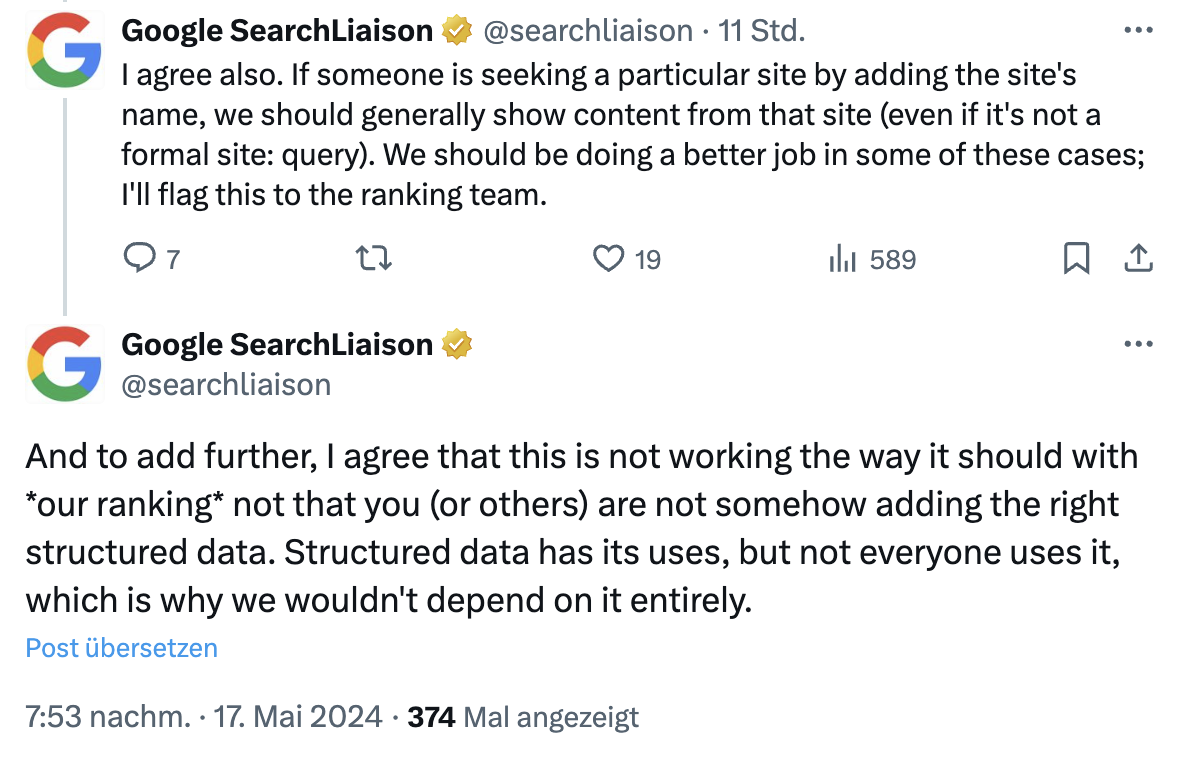Open the Google SearchLiaison name in the second tweet

click(277, 345)
